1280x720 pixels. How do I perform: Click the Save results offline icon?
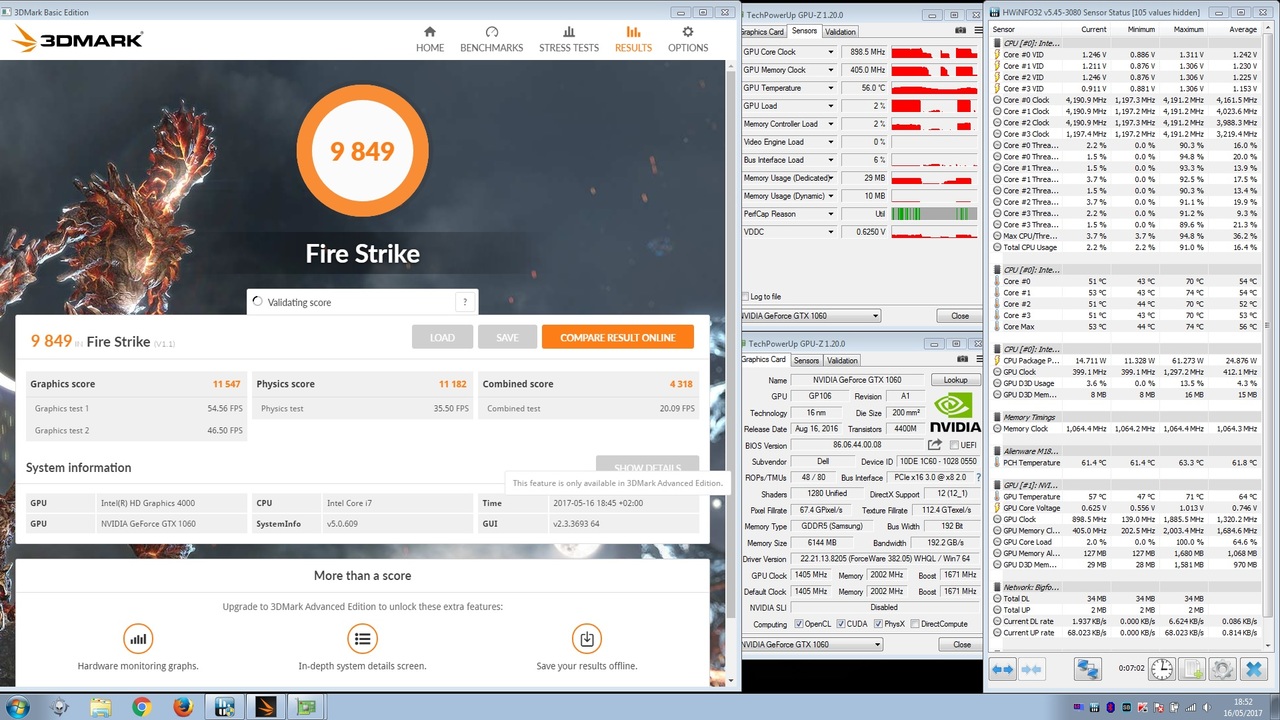point(587,638)
